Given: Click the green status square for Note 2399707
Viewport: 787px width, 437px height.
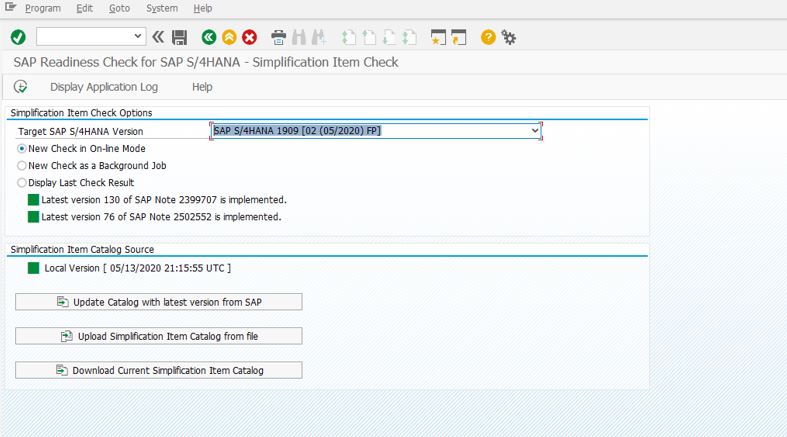Looking at the screenshot, I should coord(33,200).
